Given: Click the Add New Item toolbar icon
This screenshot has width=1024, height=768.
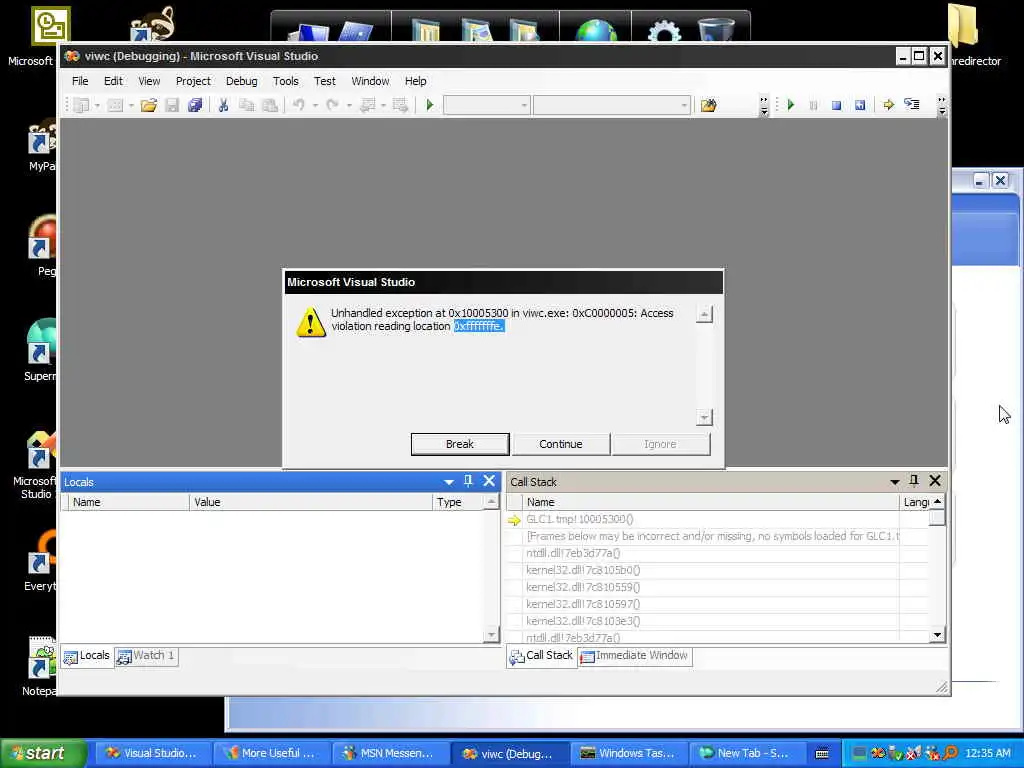Looking at the screenshot, I should pos(115,105).
